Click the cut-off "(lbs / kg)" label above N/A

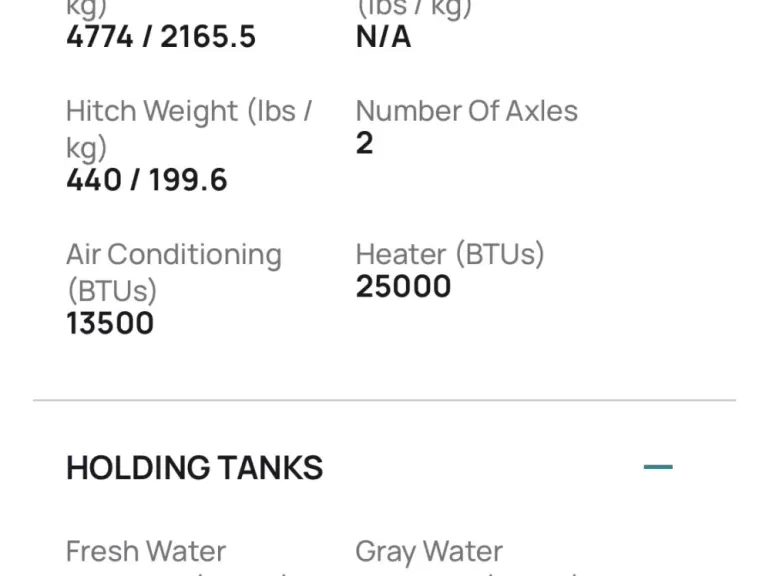click(x=413, y=8)
